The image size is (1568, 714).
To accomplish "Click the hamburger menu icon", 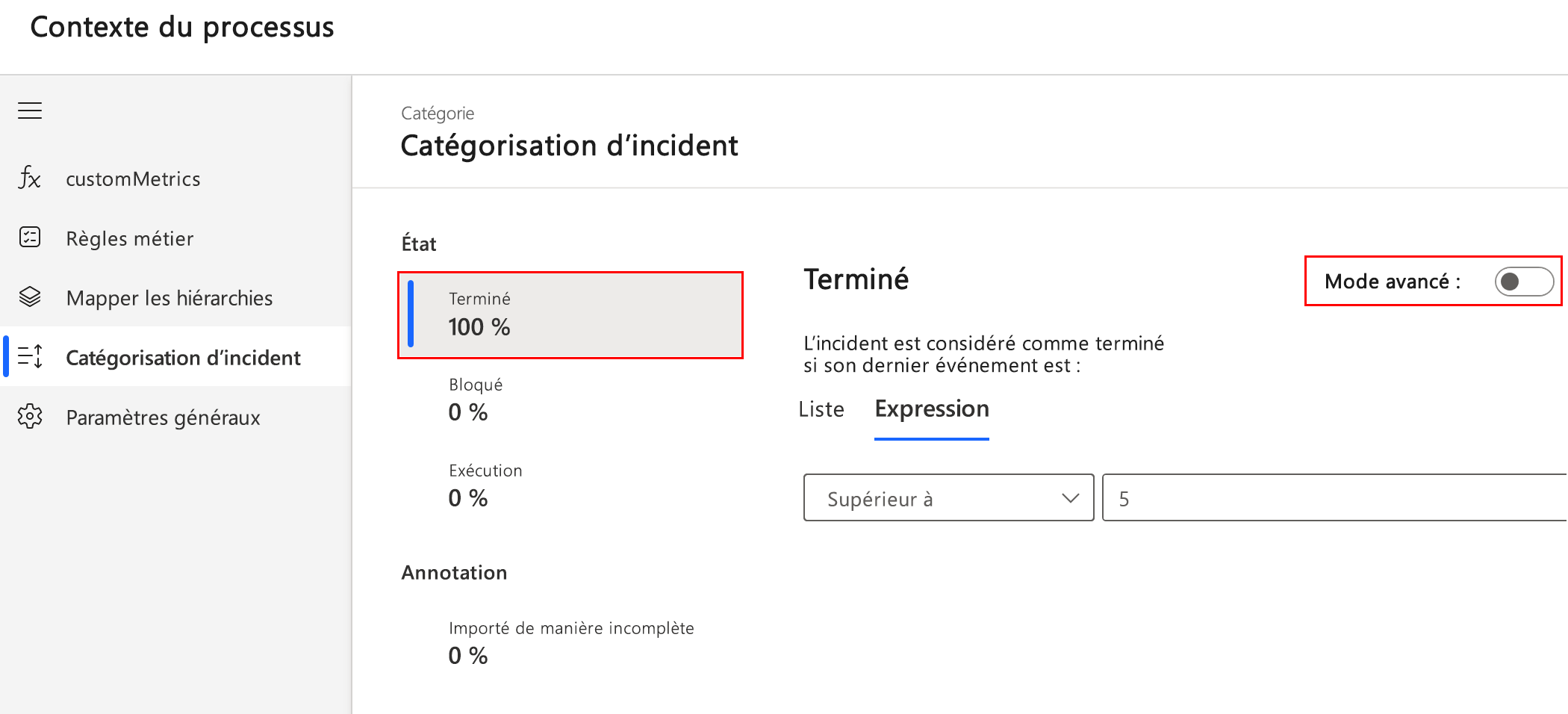I will coord(30,111).
